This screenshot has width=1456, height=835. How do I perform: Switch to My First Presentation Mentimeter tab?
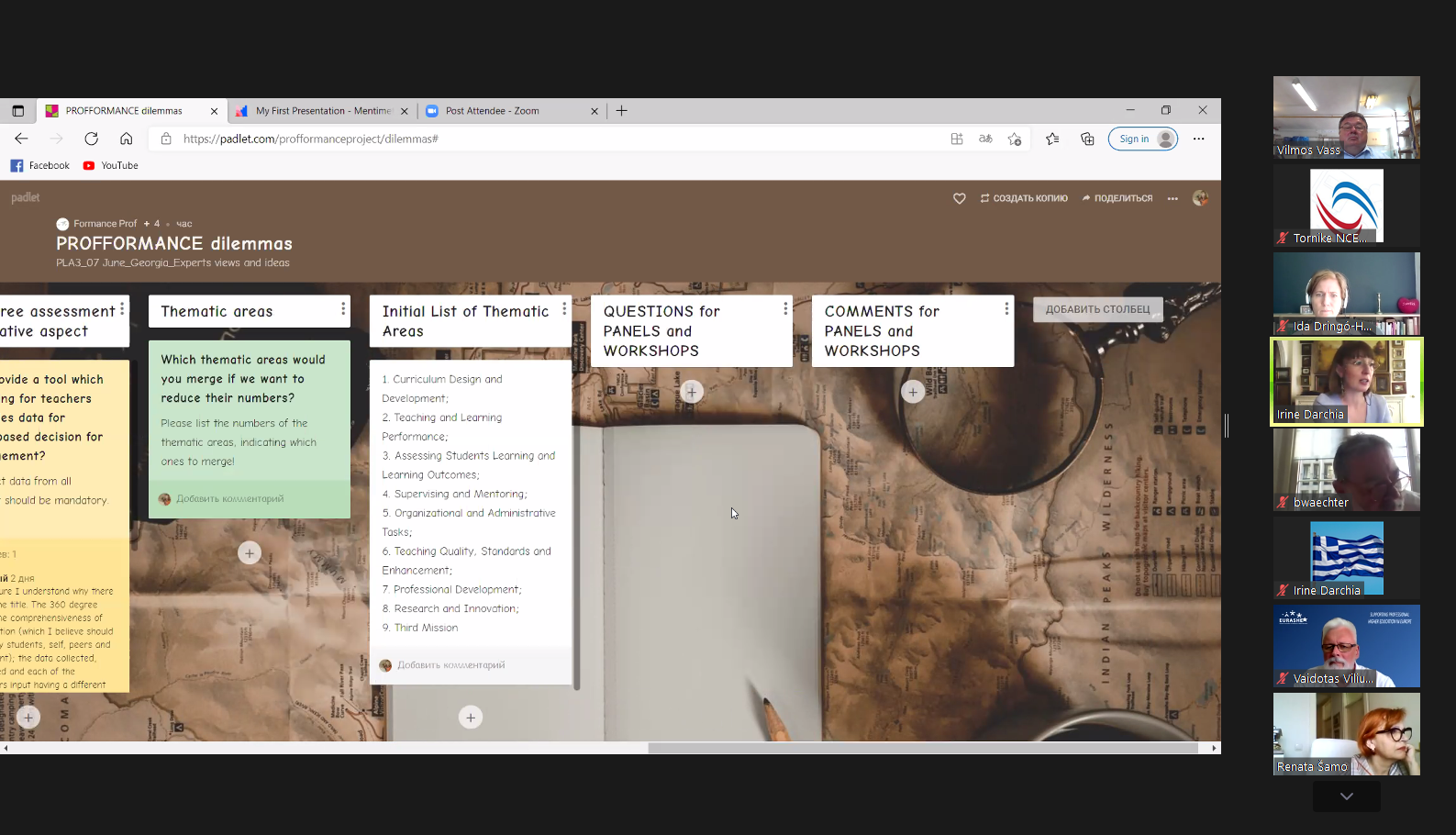[321, 111]
